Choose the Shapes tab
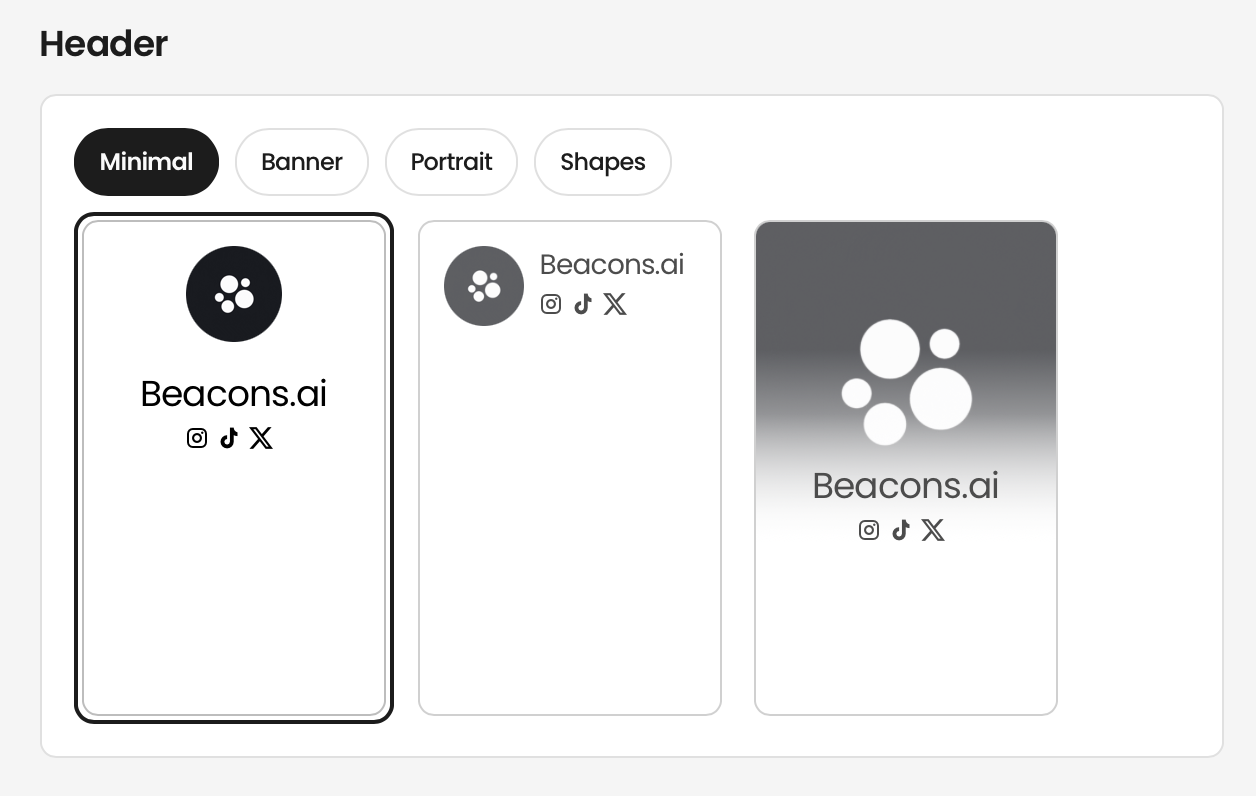Viewport: 1256px width, 796px height. (603, 162)
